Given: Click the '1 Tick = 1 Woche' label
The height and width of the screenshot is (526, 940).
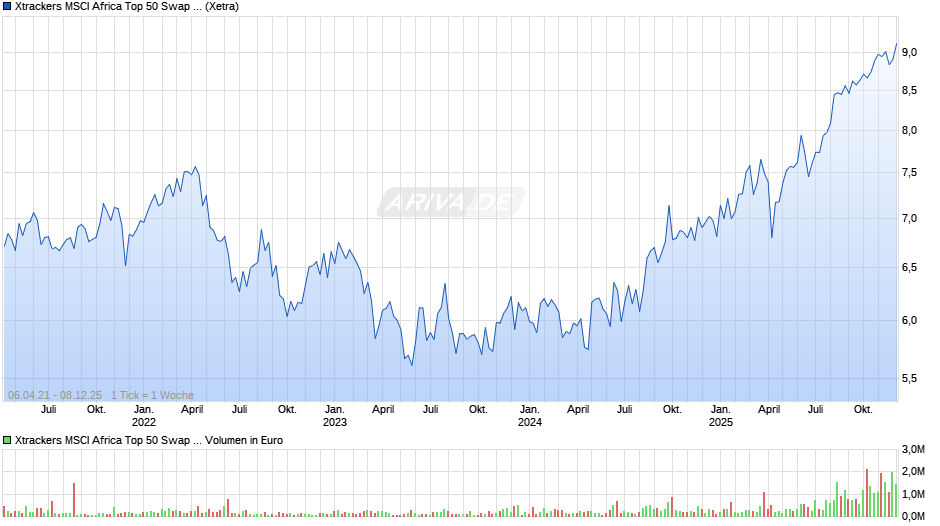Looking at the screenshot, I should click(152, 395).
